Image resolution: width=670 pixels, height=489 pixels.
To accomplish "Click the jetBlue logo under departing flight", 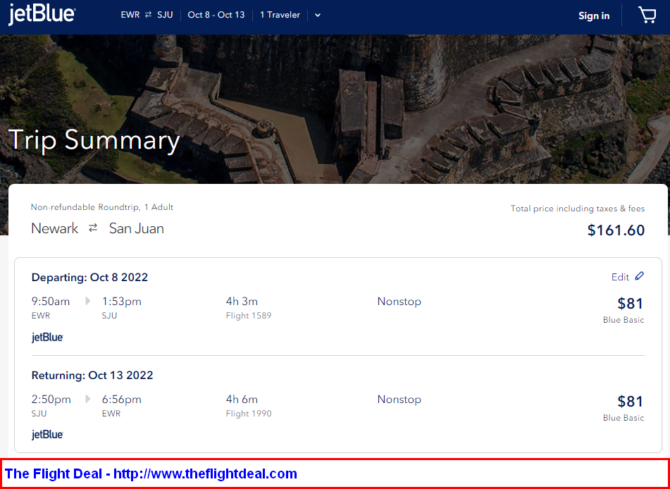I will click(47, 337).
